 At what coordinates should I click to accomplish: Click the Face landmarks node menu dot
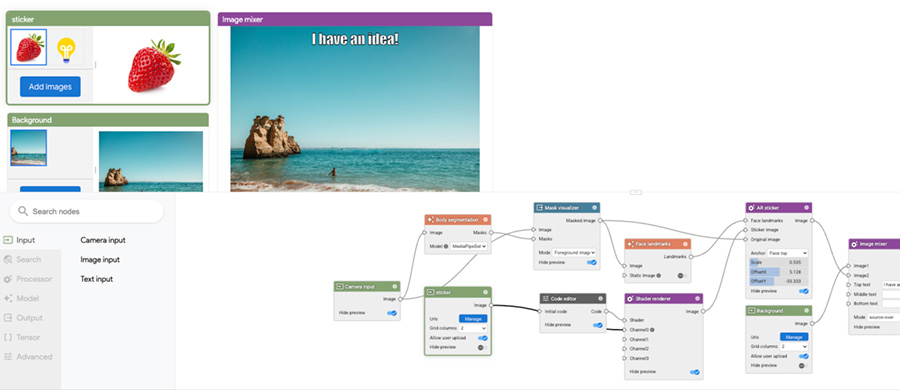tap(685, 244)
